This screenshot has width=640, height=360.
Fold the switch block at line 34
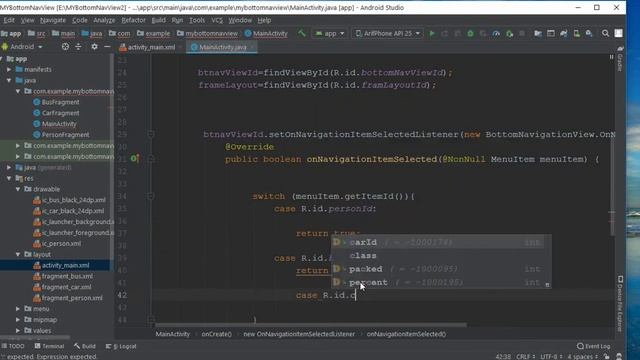tap(151, 196)
